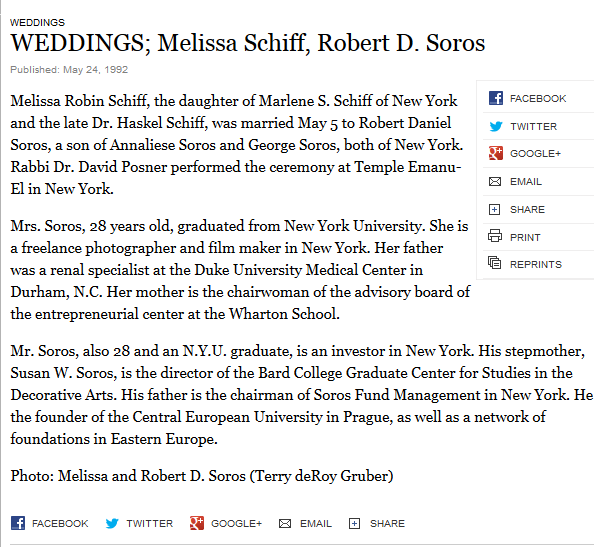Click the bottom Email envelope icon
Viewport: 594px width, 547px height.
pos(285,524)
